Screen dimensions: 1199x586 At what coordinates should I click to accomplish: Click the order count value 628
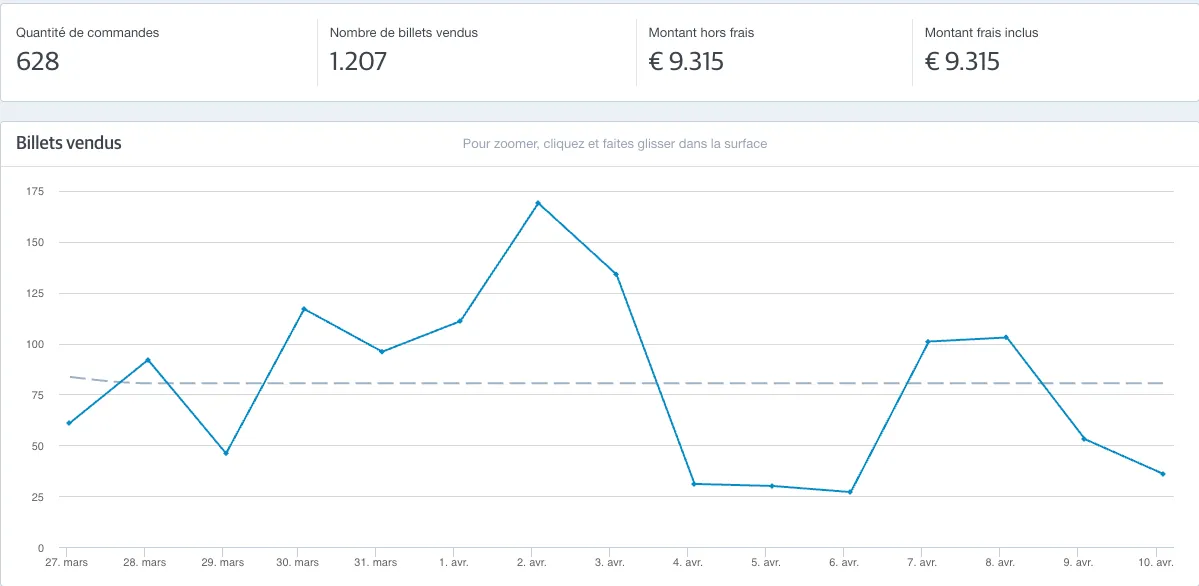pyautogui.click(x=37, y=61)
